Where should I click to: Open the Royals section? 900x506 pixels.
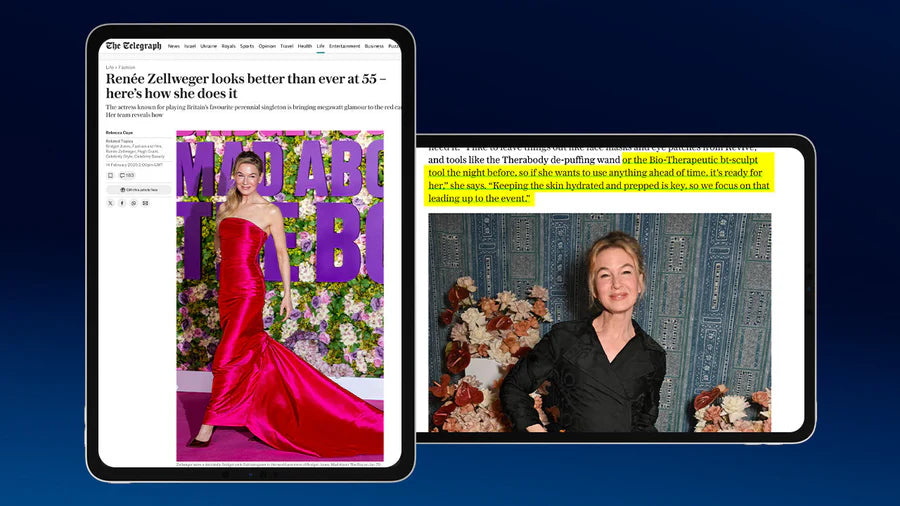click(228, 46)
